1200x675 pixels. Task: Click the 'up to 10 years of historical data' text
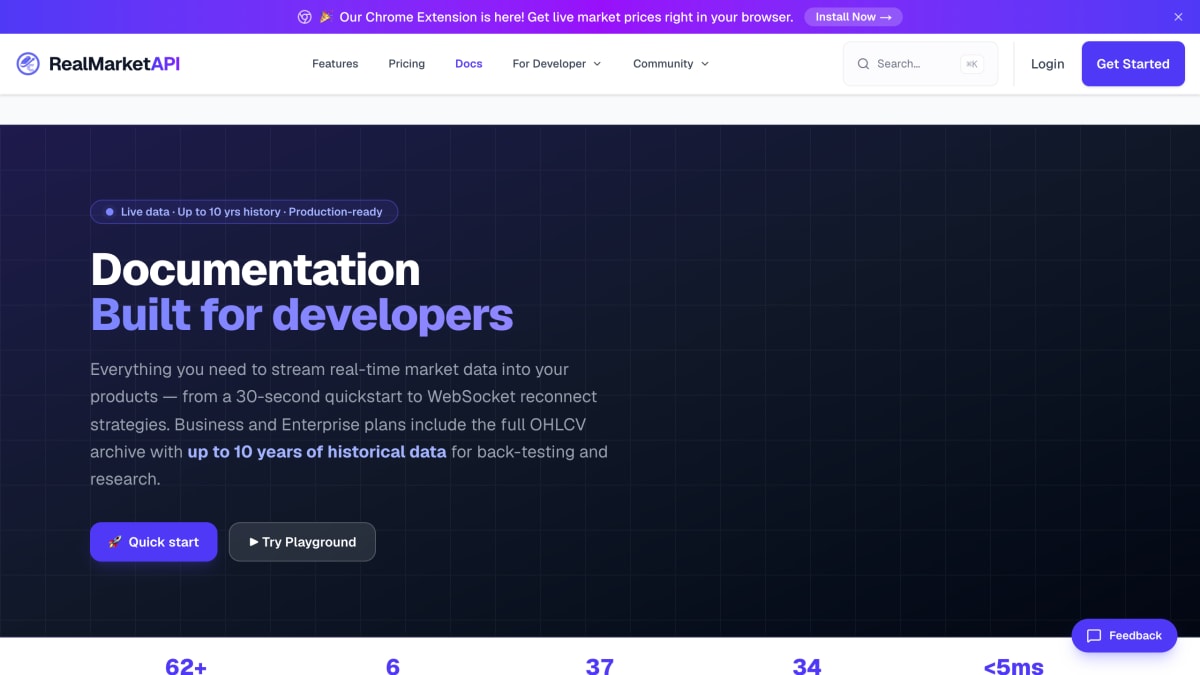tap(317, 452)
